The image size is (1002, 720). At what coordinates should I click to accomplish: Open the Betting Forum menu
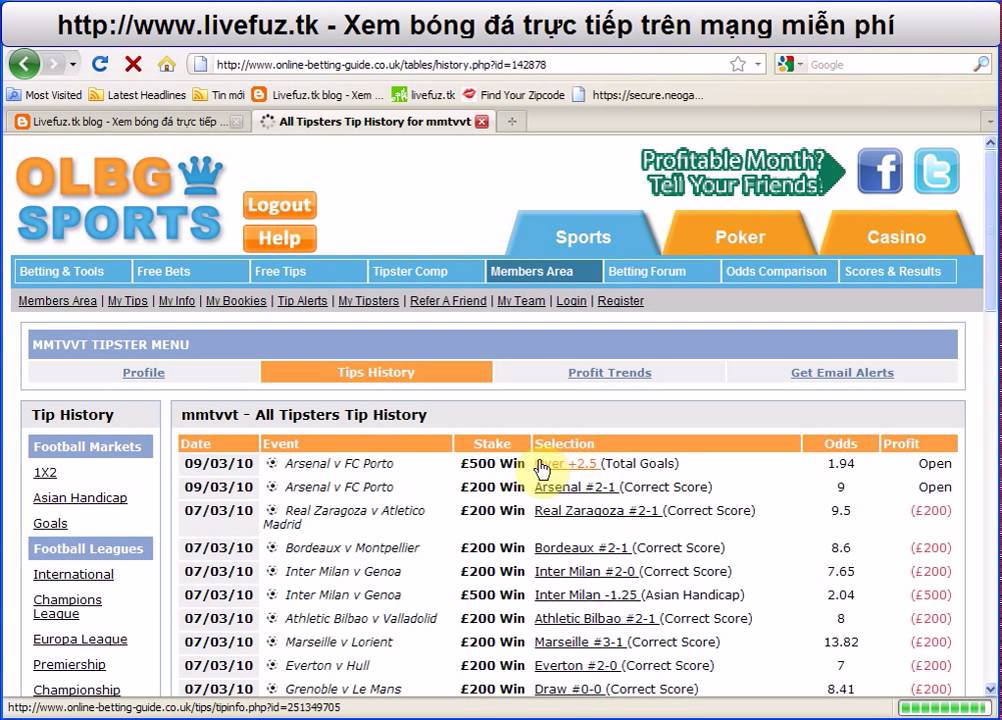pos(662,272)
